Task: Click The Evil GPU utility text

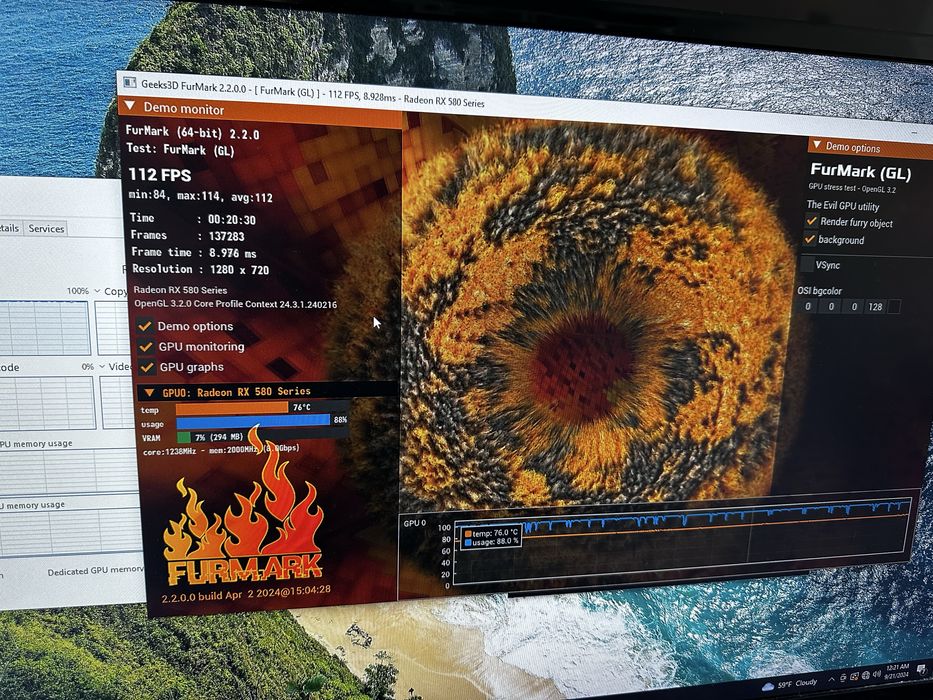Action: 843,206
